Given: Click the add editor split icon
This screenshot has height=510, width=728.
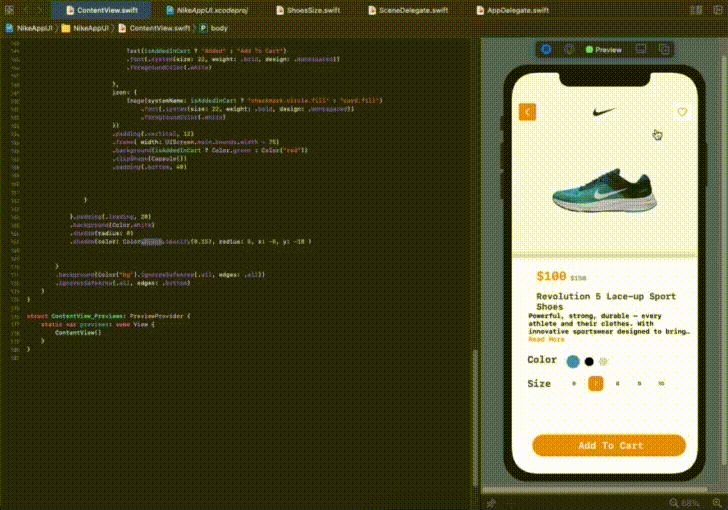Looking at the screenshot, I should click(718, 10).
